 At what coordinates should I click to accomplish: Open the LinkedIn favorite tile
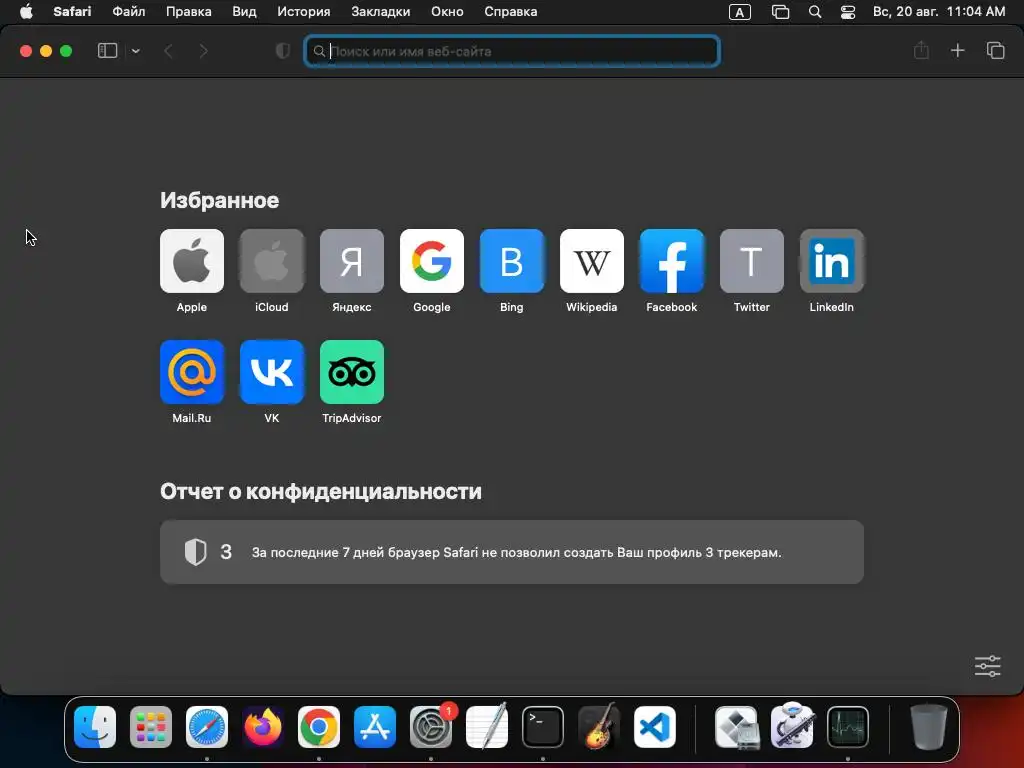tap(831, 261)
